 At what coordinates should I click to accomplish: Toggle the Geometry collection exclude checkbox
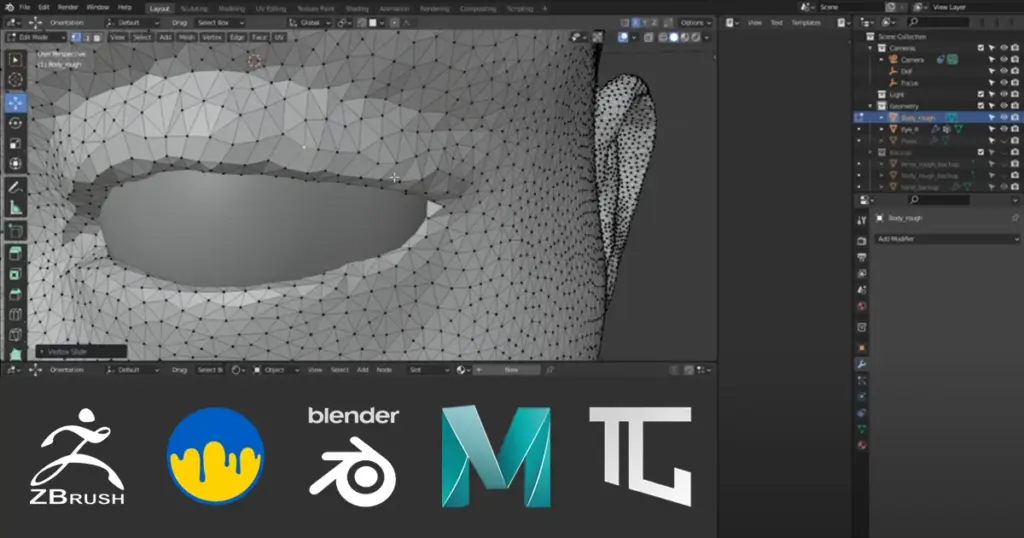click(x=981, y=106)
